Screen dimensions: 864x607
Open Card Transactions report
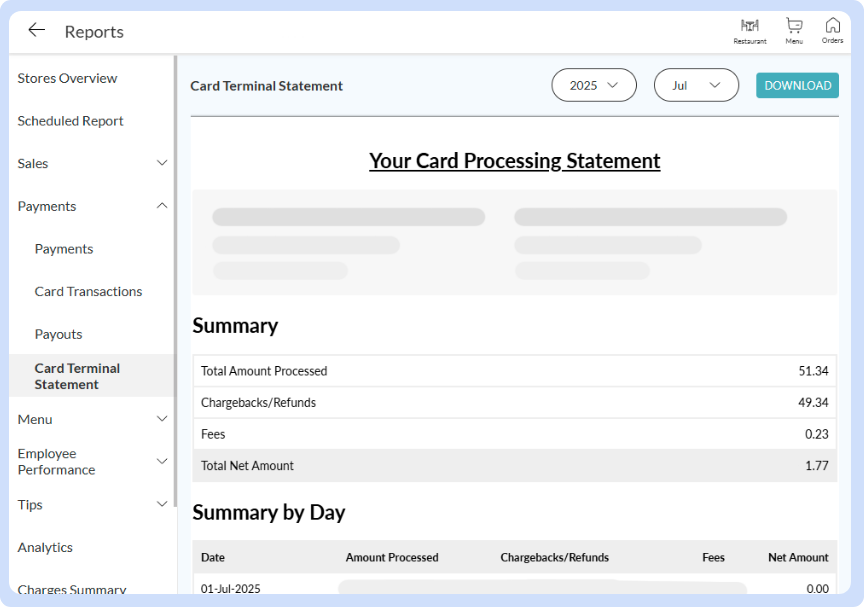88,292
